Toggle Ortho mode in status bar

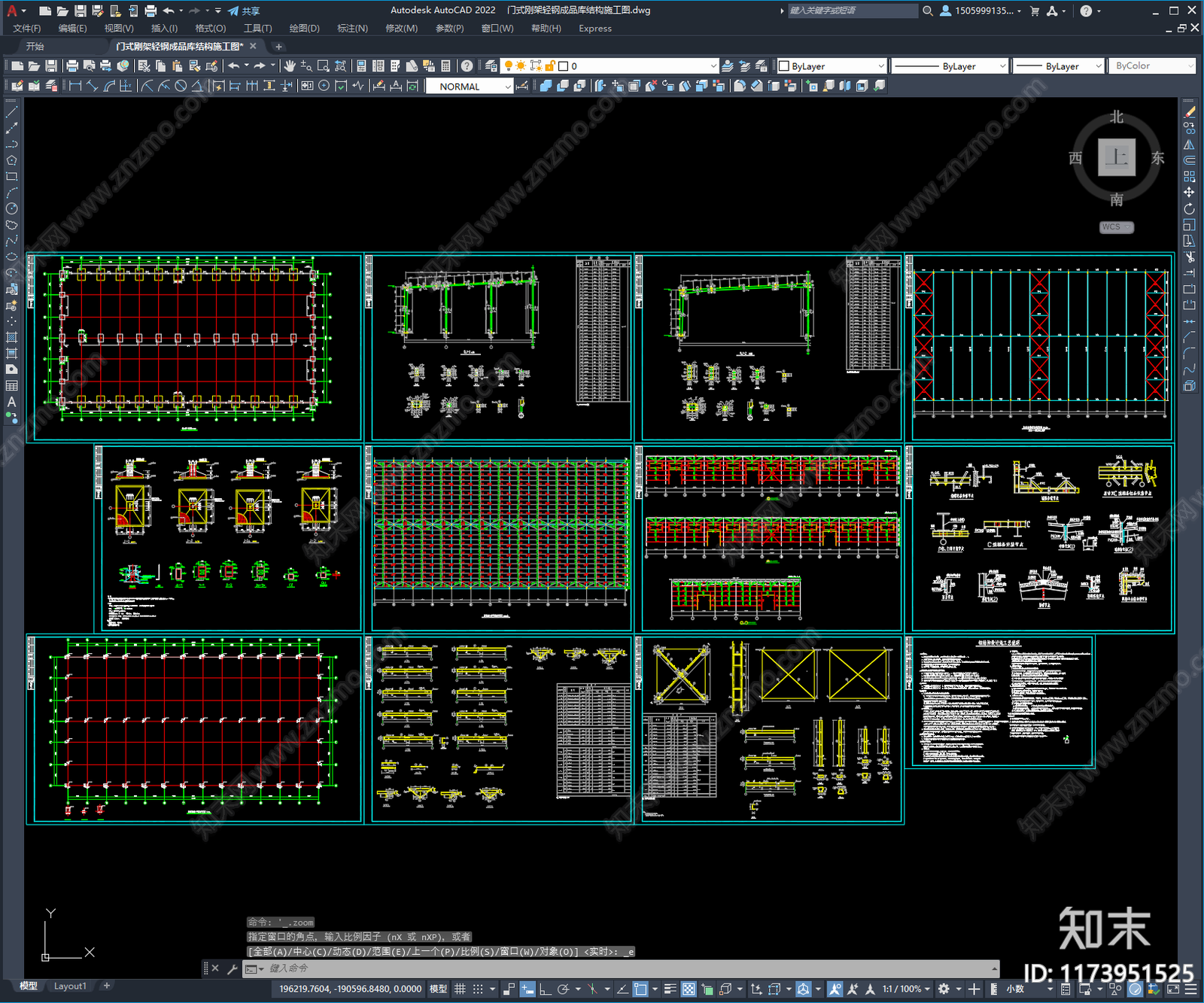click(545, 989)
